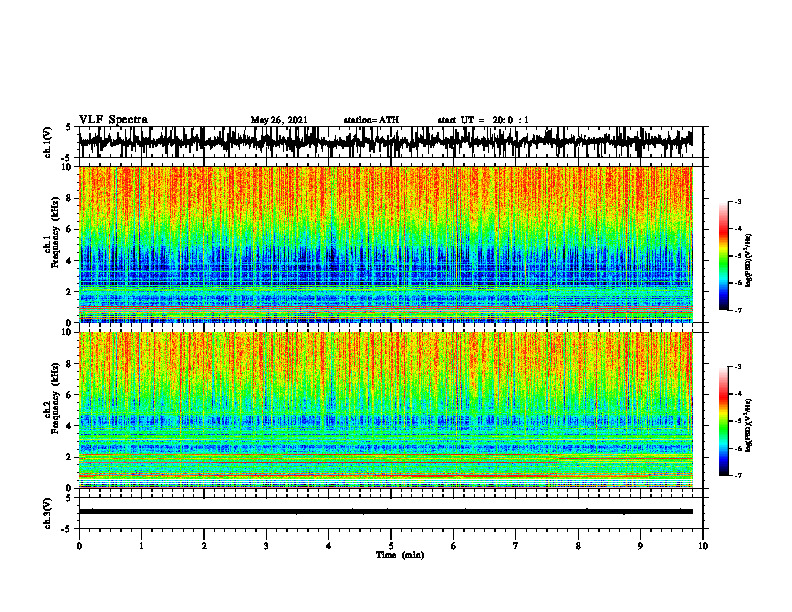Viewport: 792px width, 612px height.
Task: Click time axis tick label '3'
Action: pos(266,546)
